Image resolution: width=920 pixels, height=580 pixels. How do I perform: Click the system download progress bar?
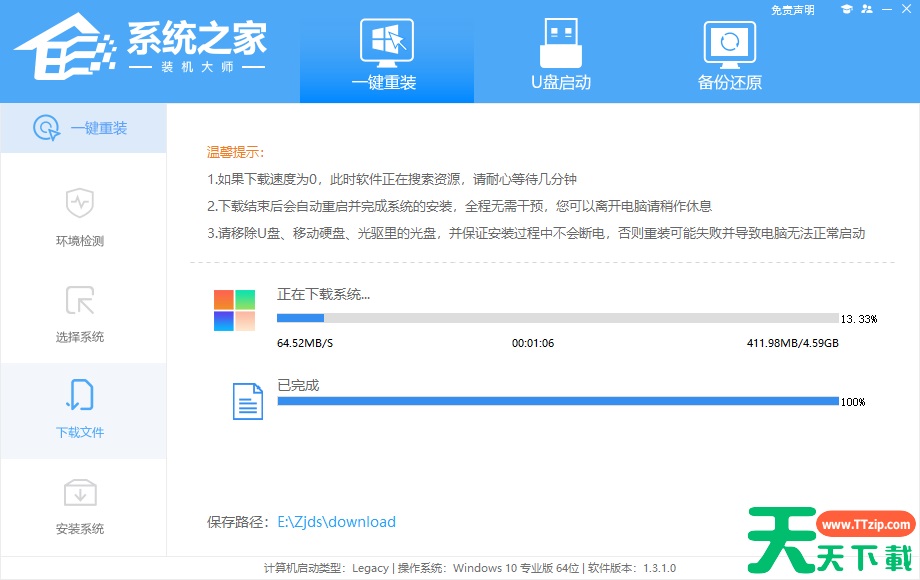550,318
